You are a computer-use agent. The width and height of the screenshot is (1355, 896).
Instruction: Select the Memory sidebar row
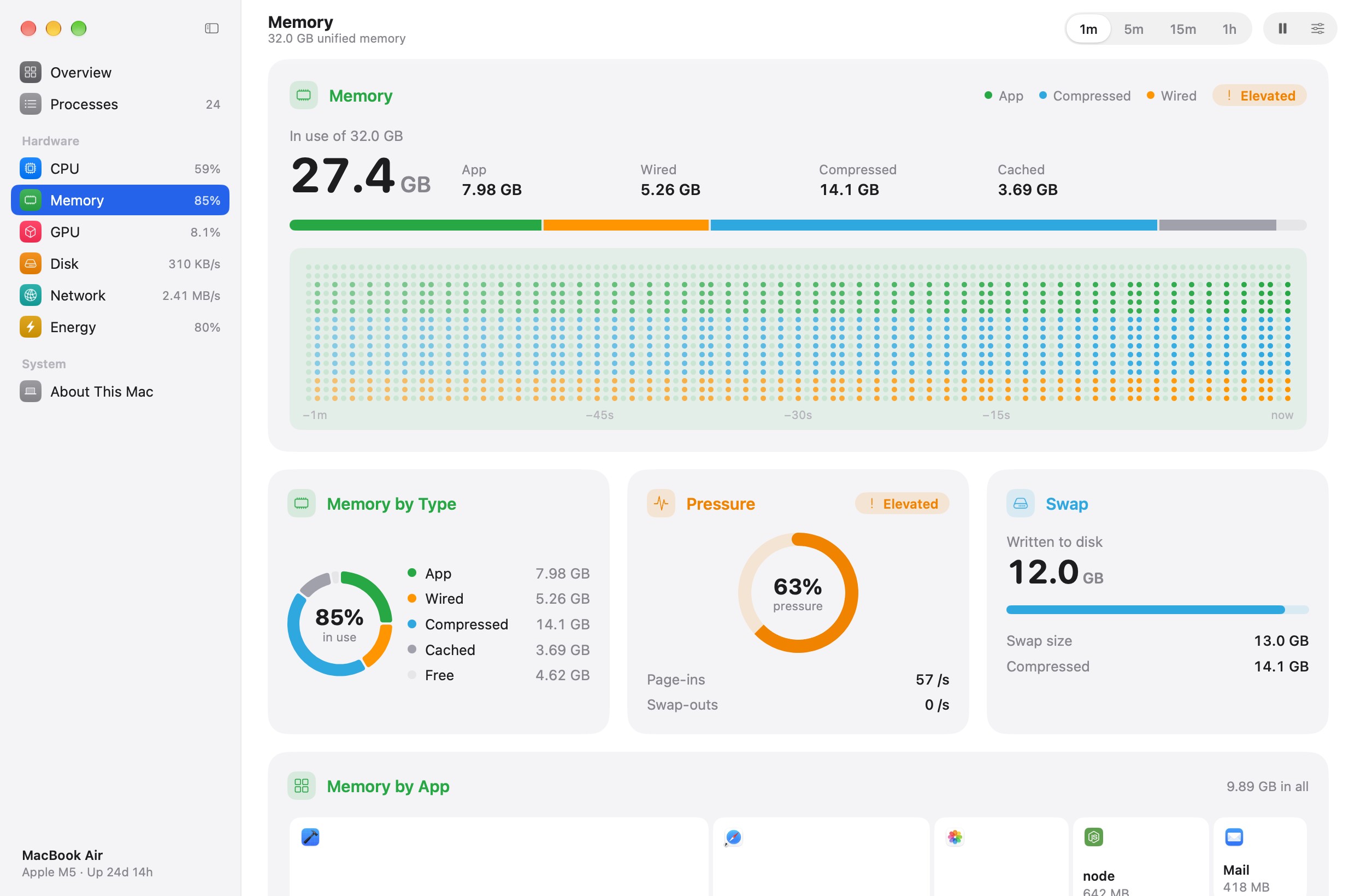tap(120, 200)
